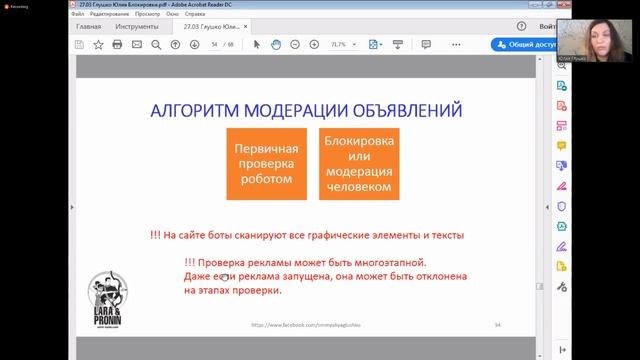Select the arrow Selection tool
The width and height of the screenshot is (640, 360).
[x=256, y=44]
